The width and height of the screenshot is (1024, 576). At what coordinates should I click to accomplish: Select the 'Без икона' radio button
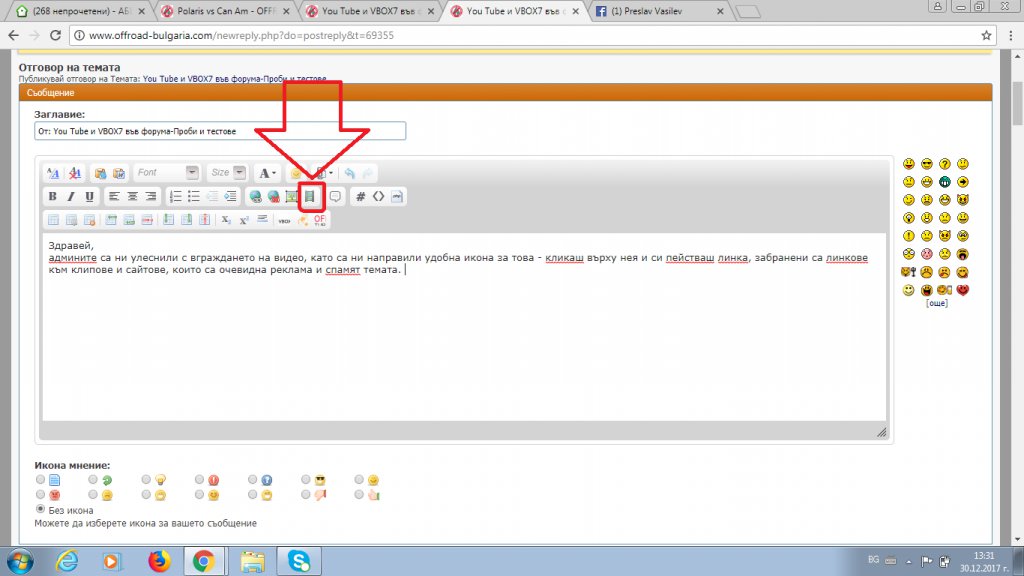point(40,509)
